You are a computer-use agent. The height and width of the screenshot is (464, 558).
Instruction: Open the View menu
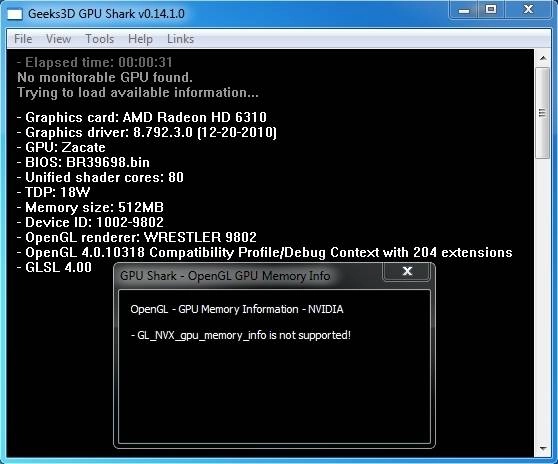(x=58, y=39)
